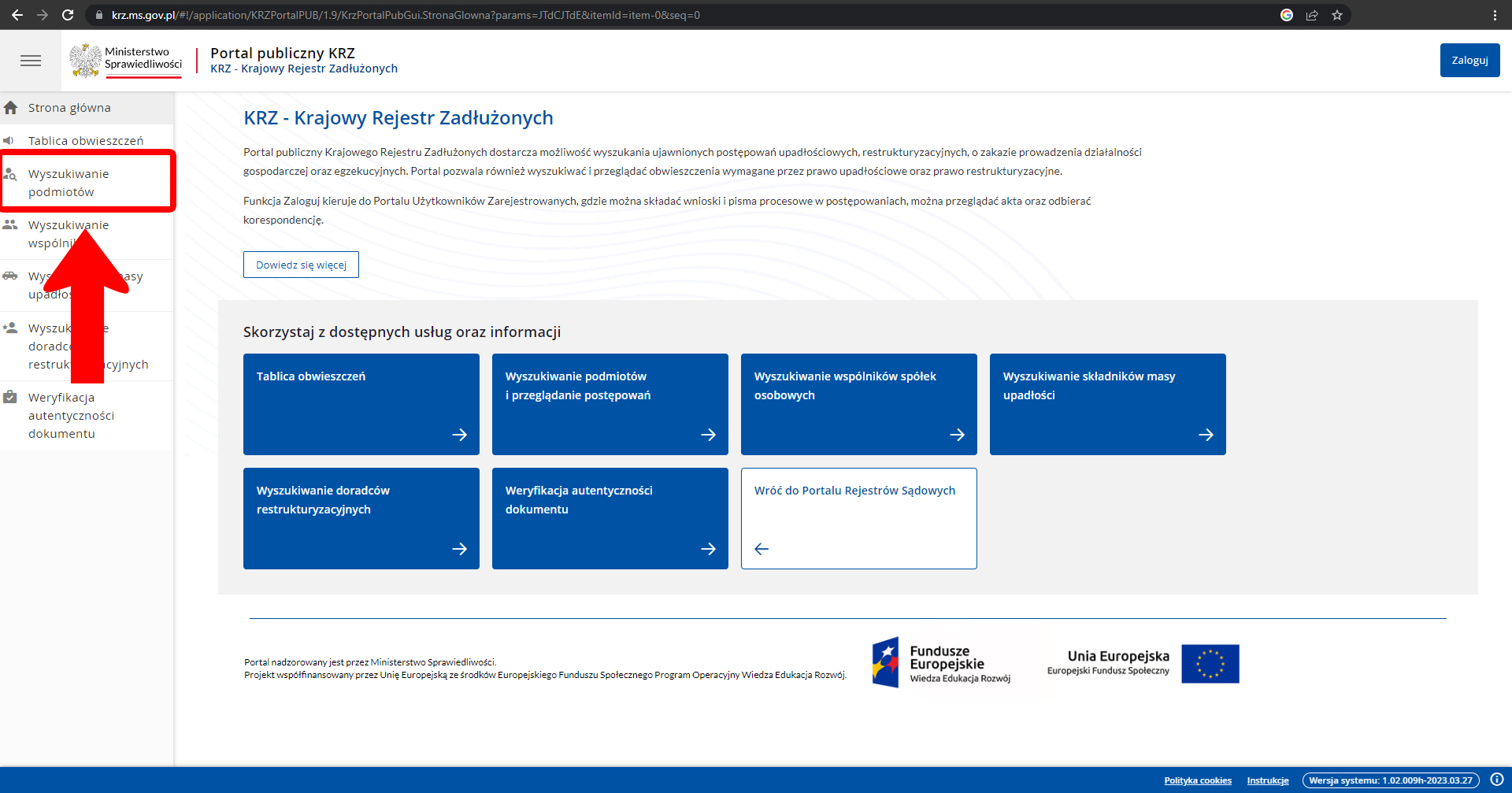The height and width of the screenshot is (793, 1512).
Task: Open Weryfikacja autentyczności dokumentu tile
Action: (610, 518)
